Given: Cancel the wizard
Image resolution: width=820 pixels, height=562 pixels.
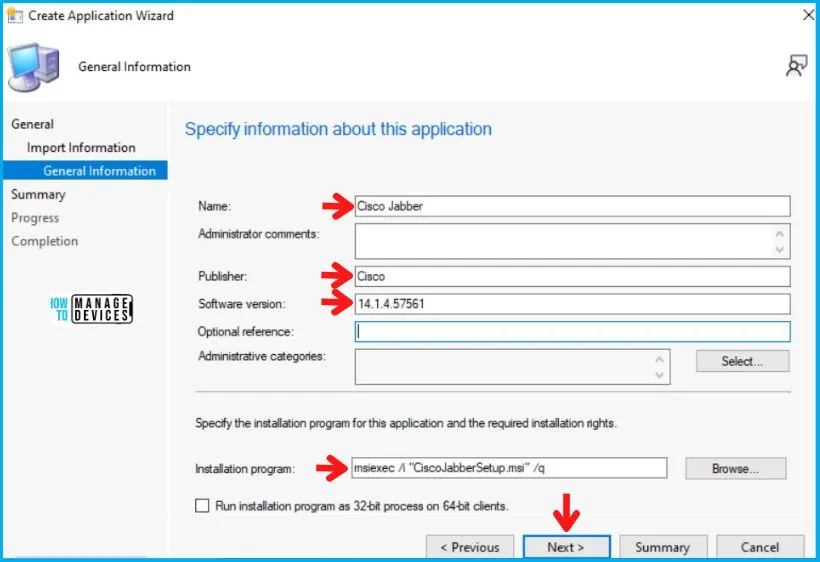Looking at the screenshot, I should point(760,547).
